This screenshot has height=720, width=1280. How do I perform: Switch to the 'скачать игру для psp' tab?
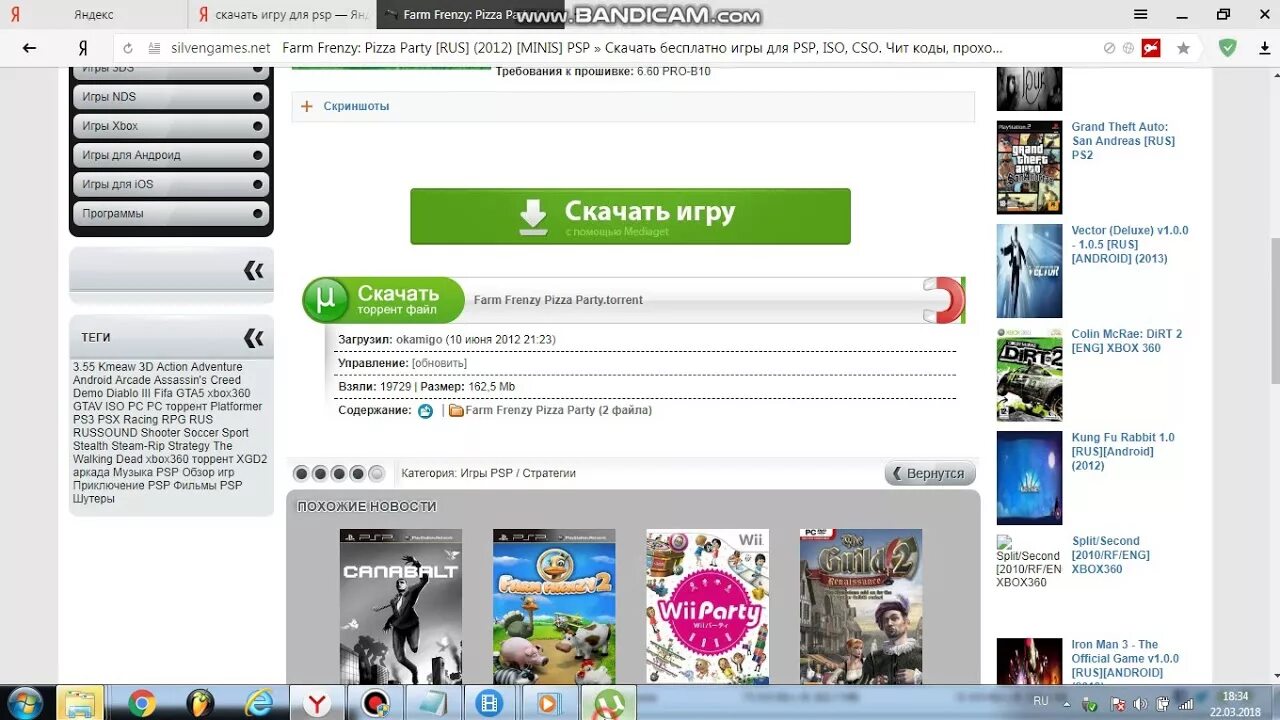(281, 15)
